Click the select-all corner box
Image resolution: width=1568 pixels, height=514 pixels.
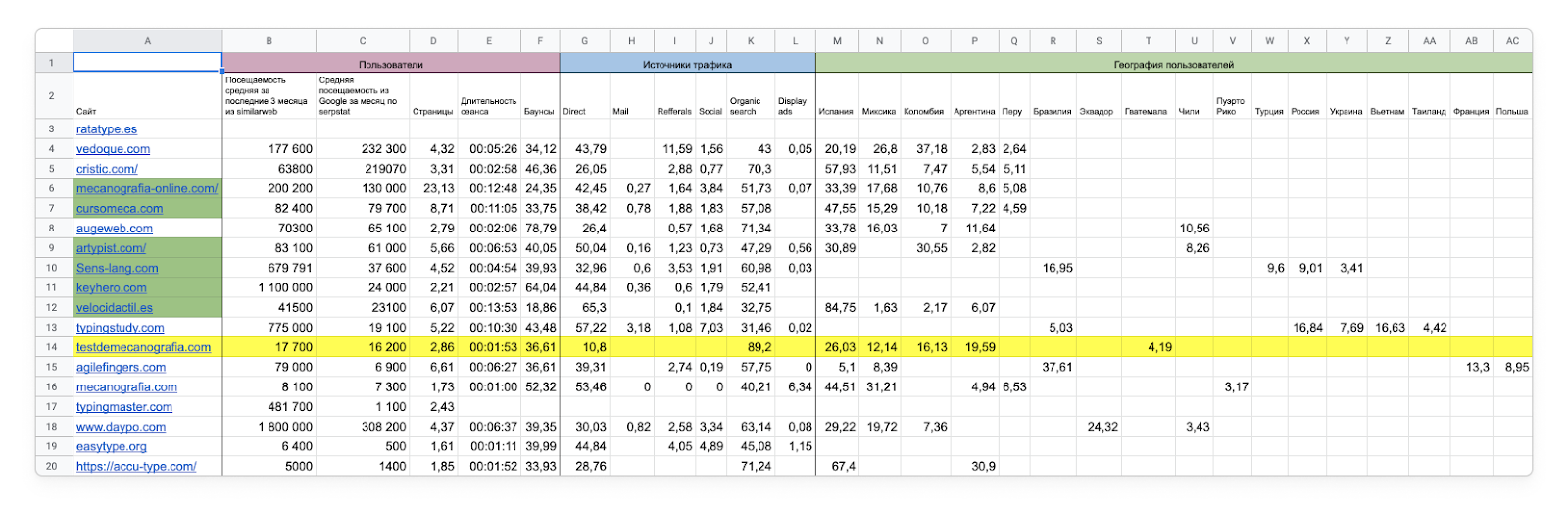54,41
